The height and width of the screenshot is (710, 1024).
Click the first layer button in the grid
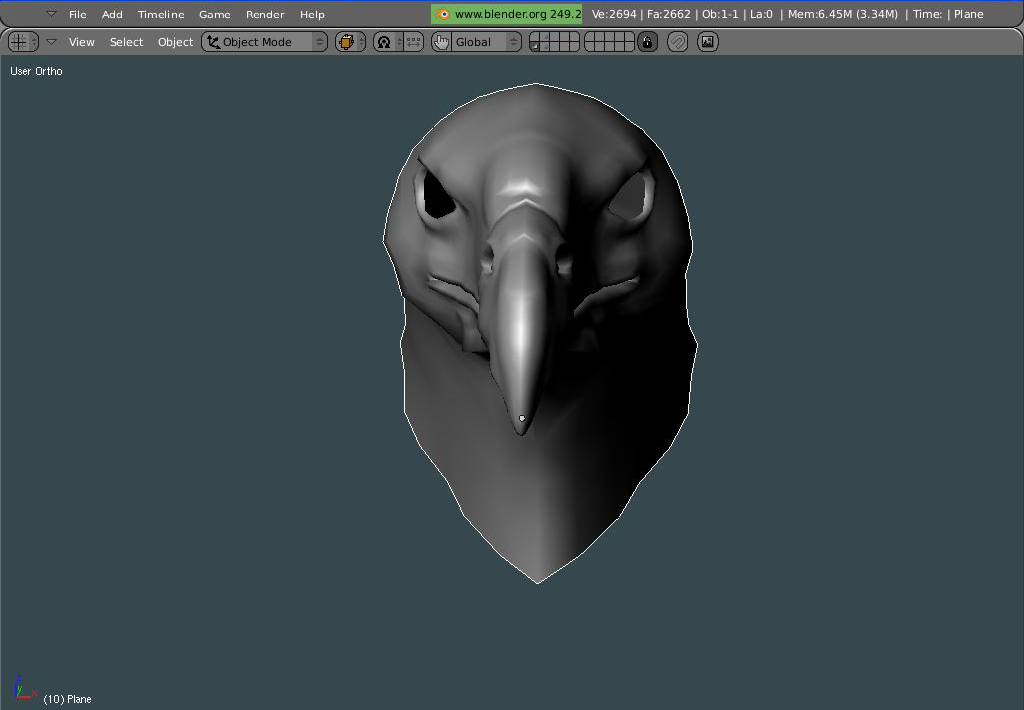click(x=536, y=37)
